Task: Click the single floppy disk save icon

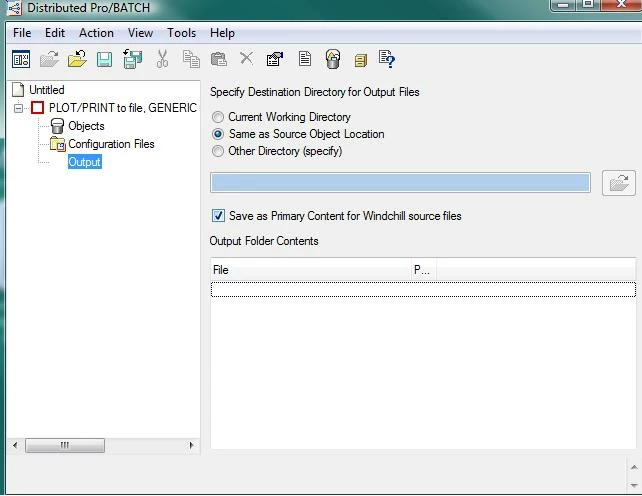Action: click(104, 60)
